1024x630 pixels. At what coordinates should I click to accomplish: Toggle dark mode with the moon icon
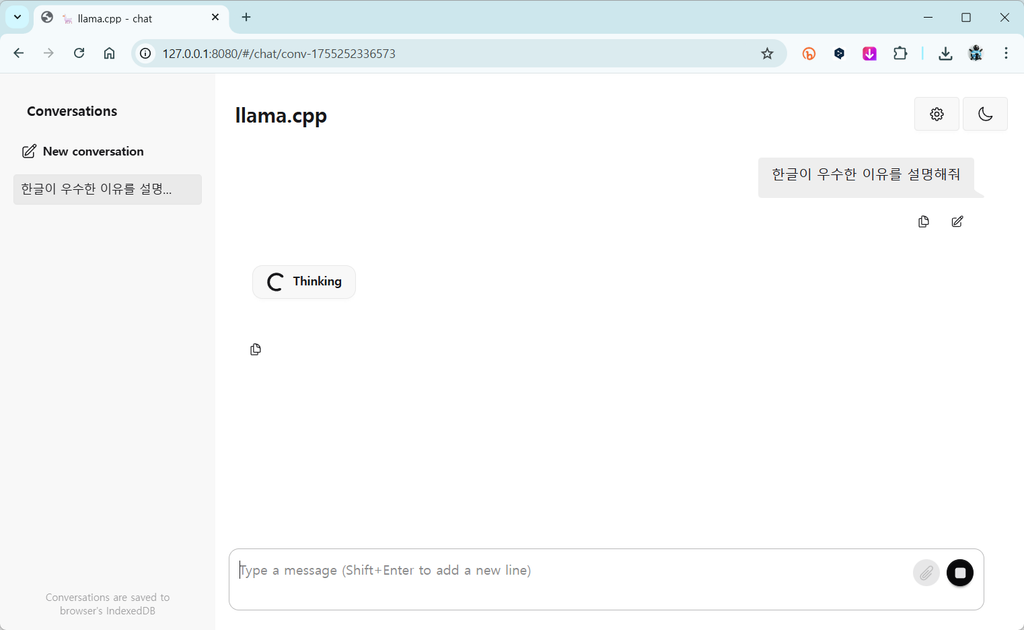click(x=985, y=114)
